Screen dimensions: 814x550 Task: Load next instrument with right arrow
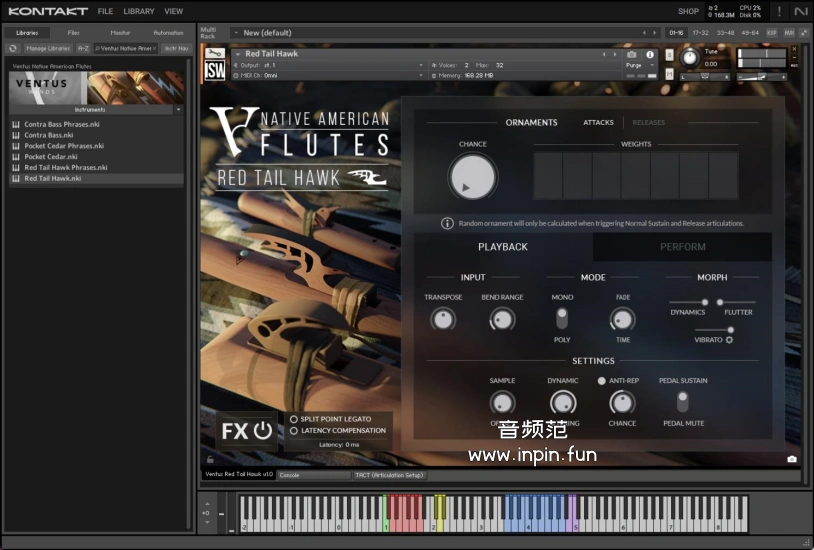coord(615,54)
